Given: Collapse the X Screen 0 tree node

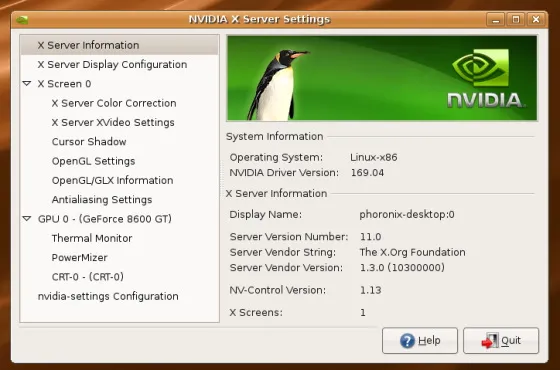Looking at the screenshot, I should 27,84.
